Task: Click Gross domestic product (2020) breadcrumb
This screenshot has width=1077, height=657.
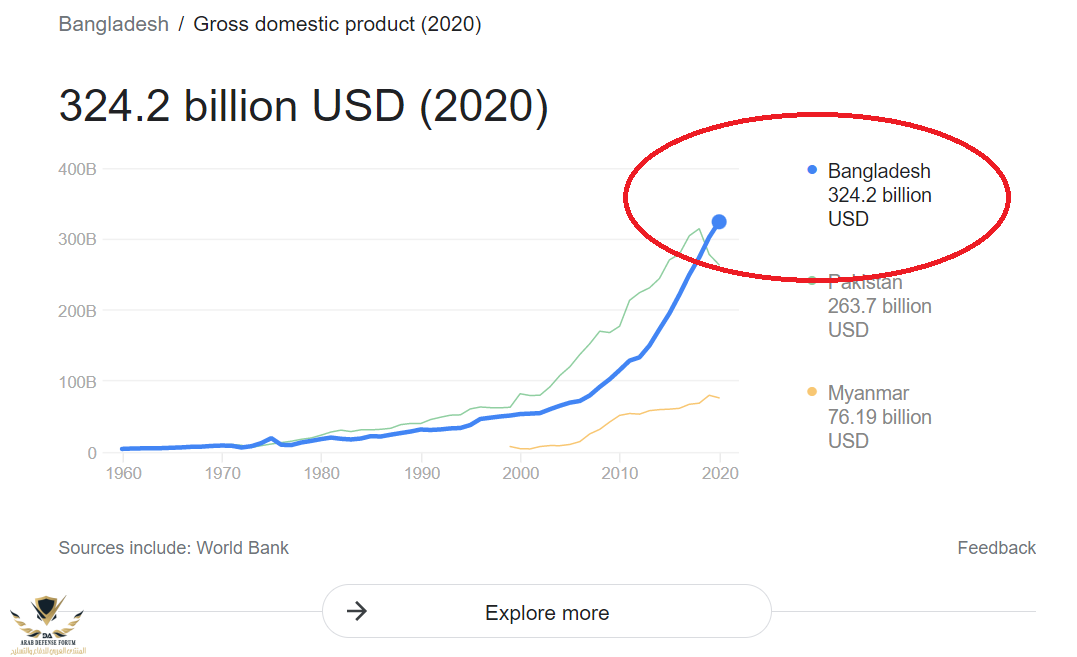Action: point(337,24)
